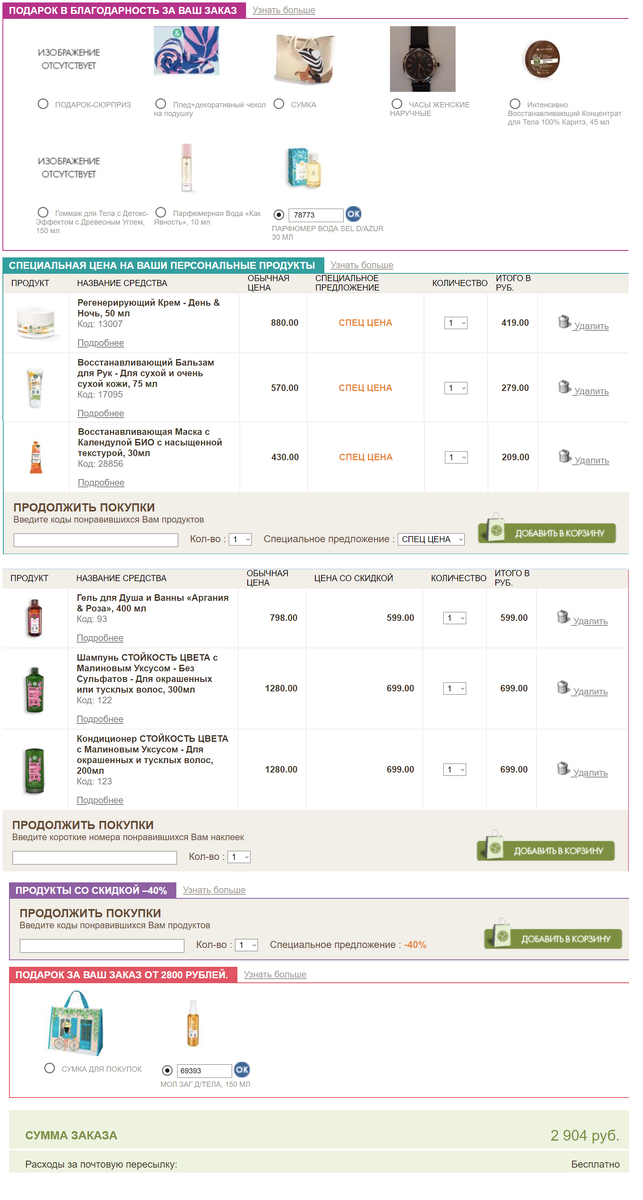Select СУМКА ДЛЯ ПОКУПОК gift option
The image size is (643, 1200).
pyautogui.click(x=50, y=1069)
